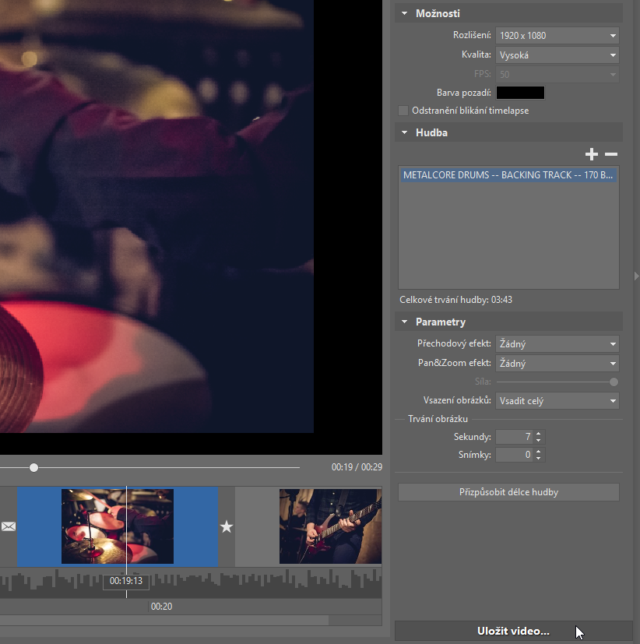Collapse the Možnosti section
The image size is (640, 644).
pyautogui.click(x=405, y=14)
